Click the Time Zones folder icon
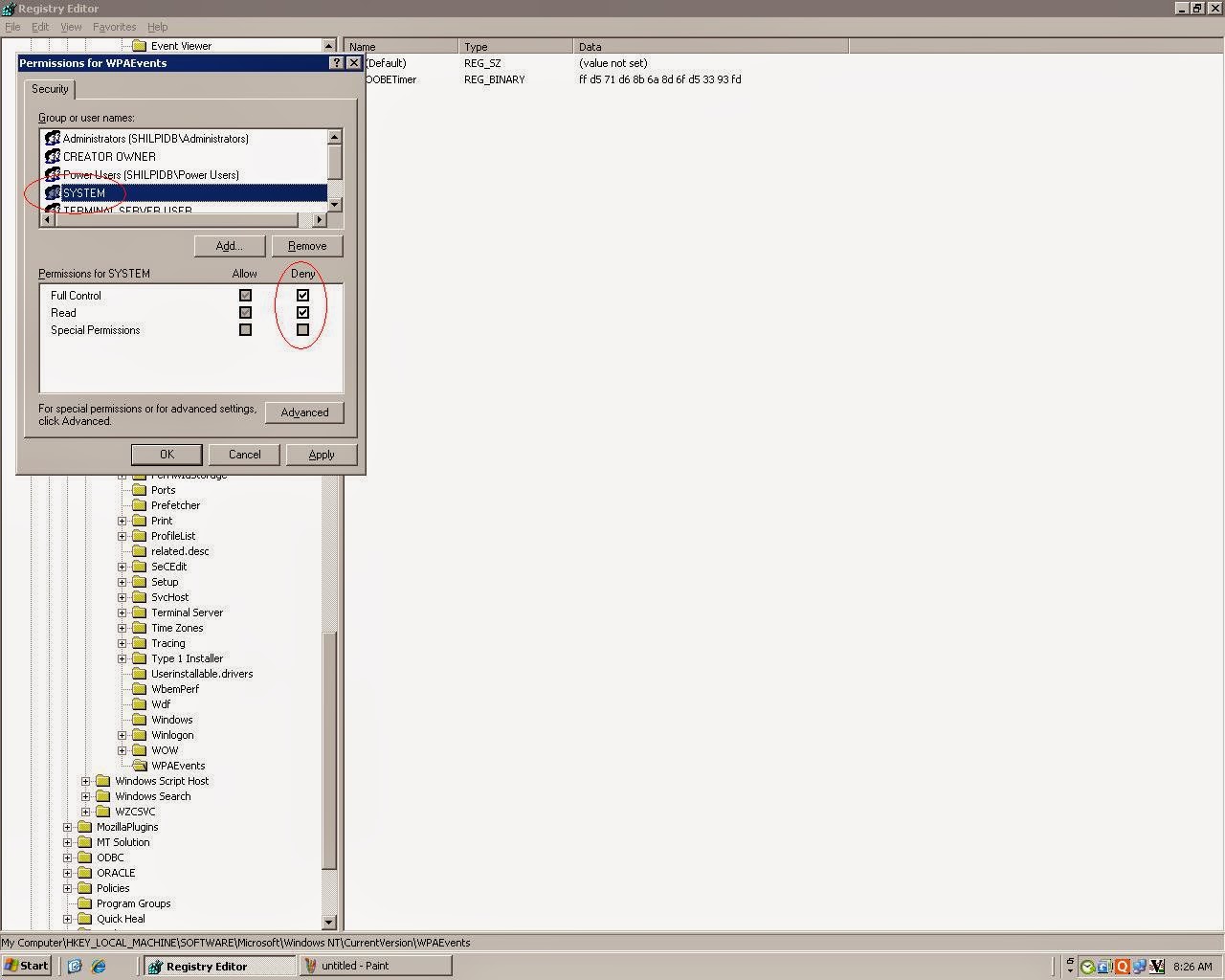1225x980 pixels. coord(139,628)
